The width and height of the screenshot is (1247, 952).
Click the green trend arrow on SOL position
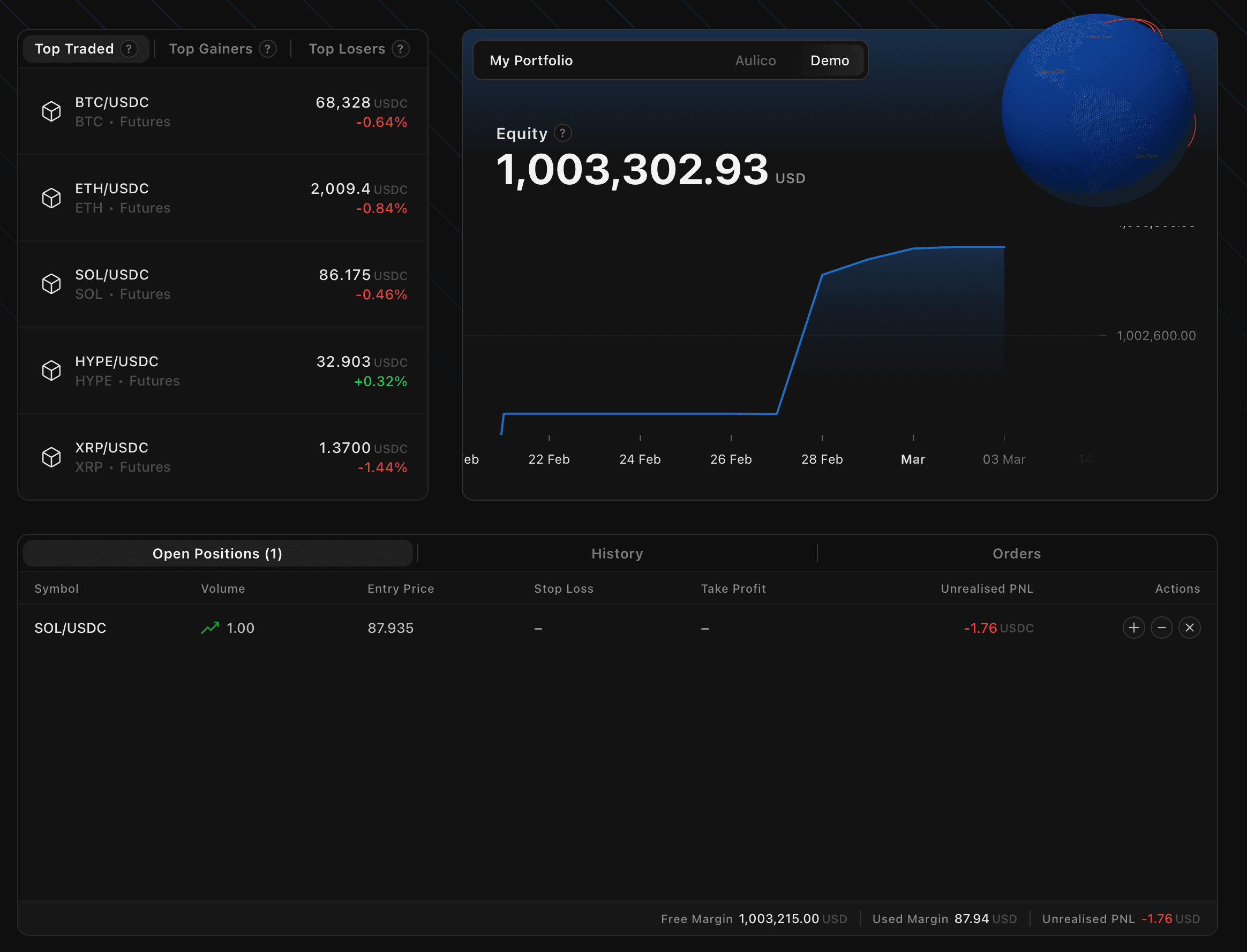point(211,628)
